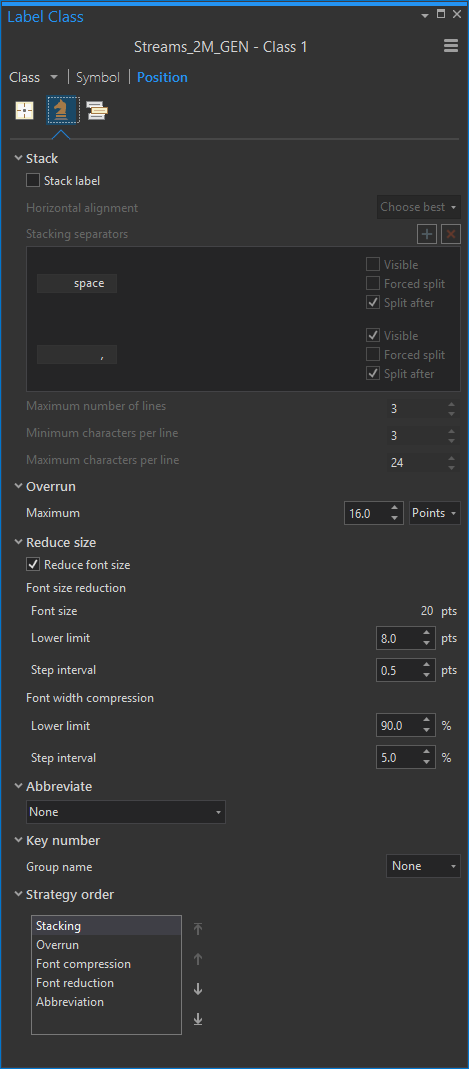Screen dimensions: 469x1069
Task: Click the font size Lower limit field
Action: tap(399, 639)
